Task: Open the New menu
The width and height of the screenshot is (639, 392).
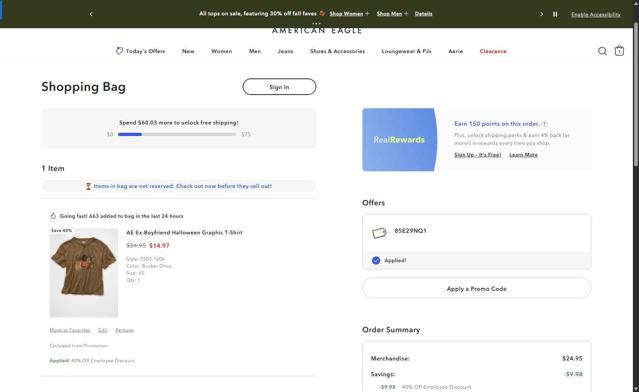Action: [188, 51]
